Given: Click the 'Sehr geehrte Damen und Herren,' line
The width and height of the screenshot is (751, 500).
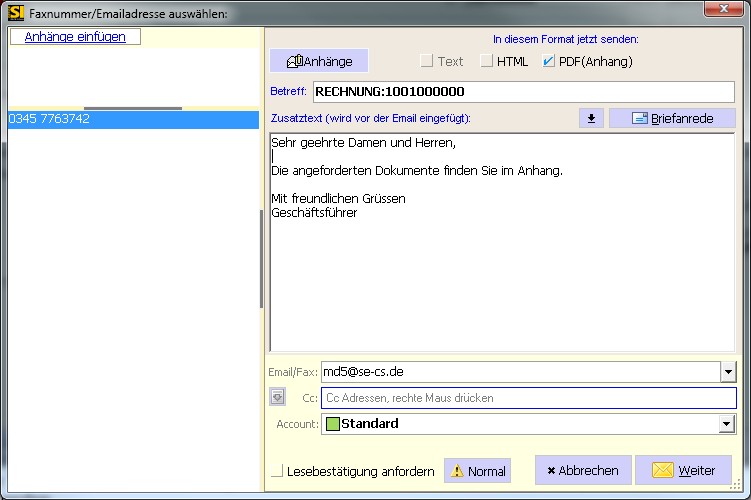Looking at the screenshot, I should [364, 143].
